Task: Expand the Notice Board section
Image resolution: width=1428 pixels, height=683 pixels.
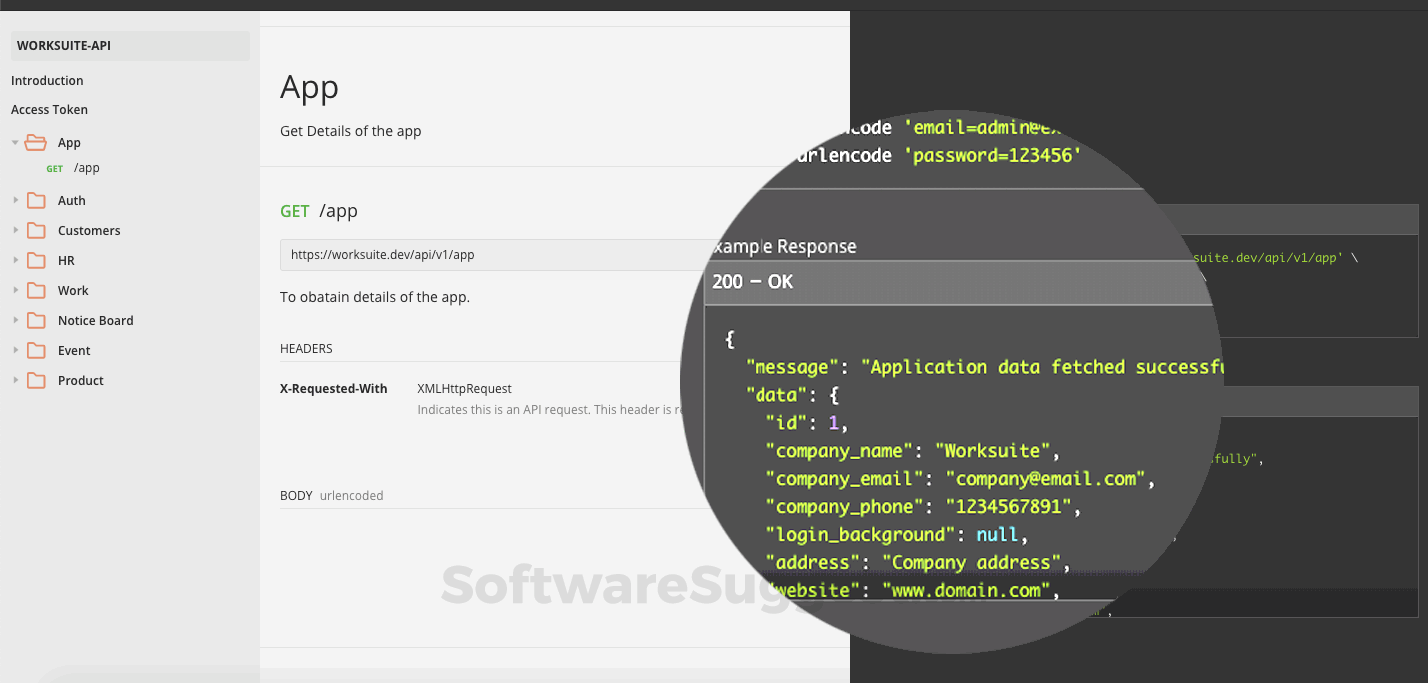Action: pos(14,320)
